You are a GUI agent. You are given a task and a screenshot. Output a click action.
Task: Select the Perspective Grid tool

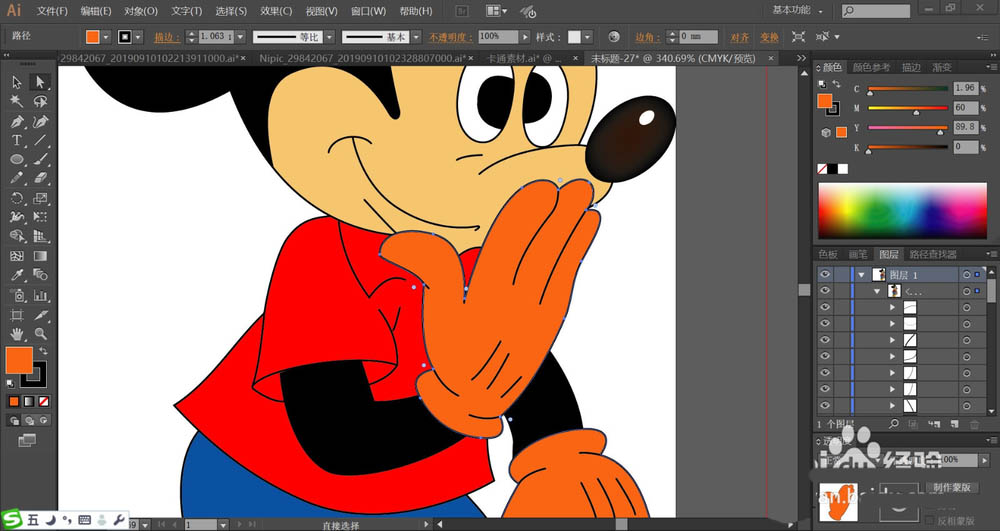40,236
